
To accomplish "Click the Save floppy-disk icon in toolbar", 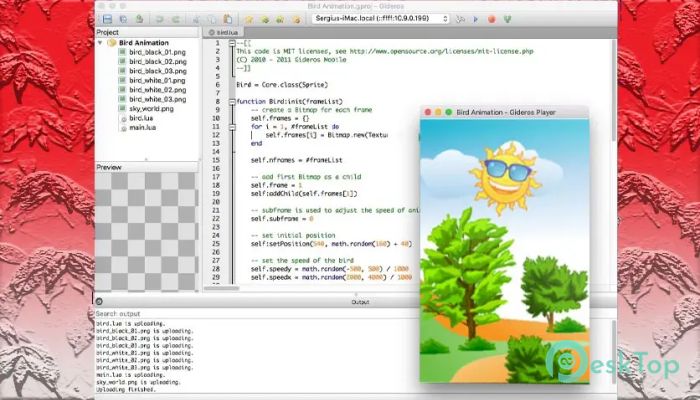I will [107, 19].
